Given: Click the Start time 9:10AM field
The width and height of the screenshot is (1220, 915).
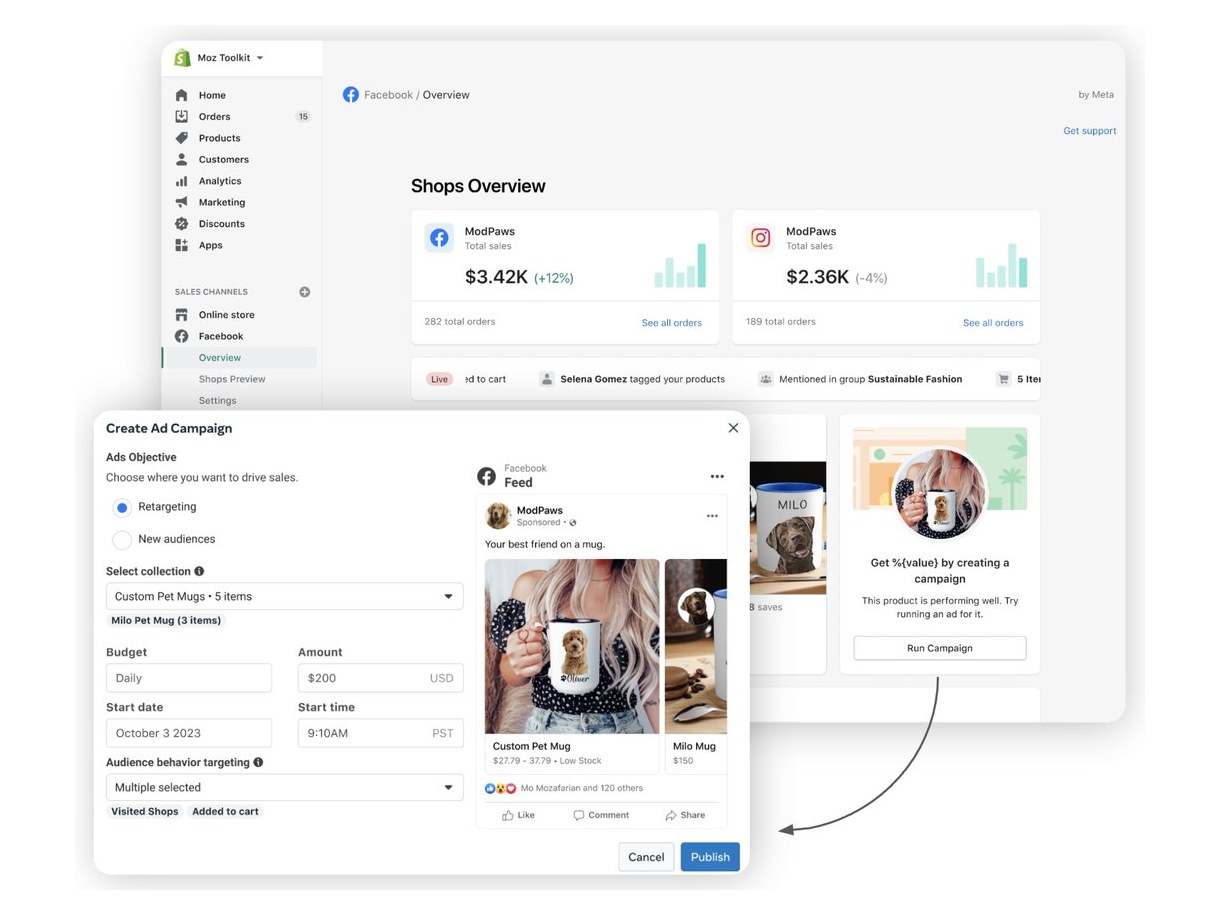Looking at the screenshot, I should pos(381,733).
